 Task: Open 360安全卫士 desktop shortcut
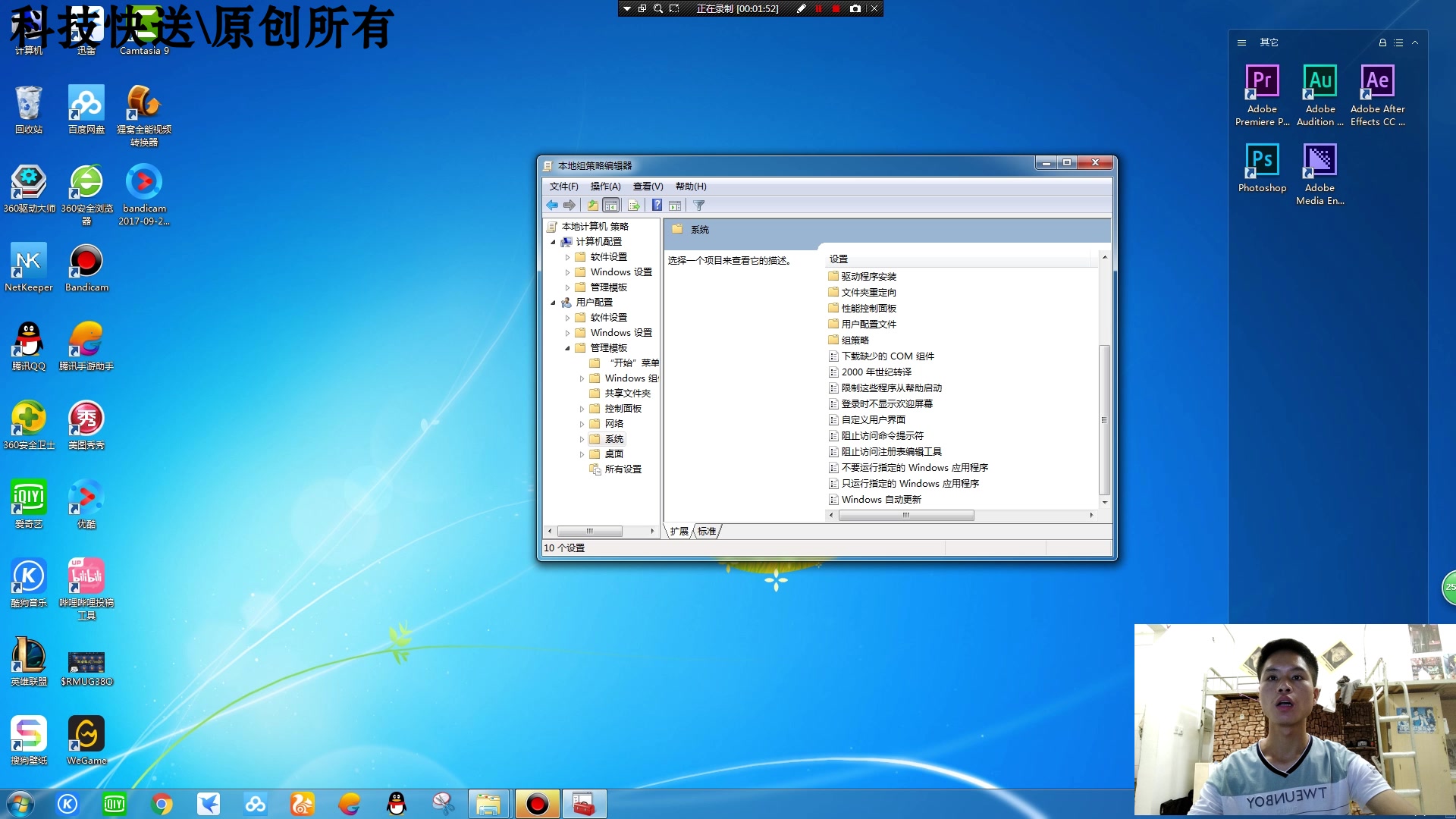(x=29, y=425)
